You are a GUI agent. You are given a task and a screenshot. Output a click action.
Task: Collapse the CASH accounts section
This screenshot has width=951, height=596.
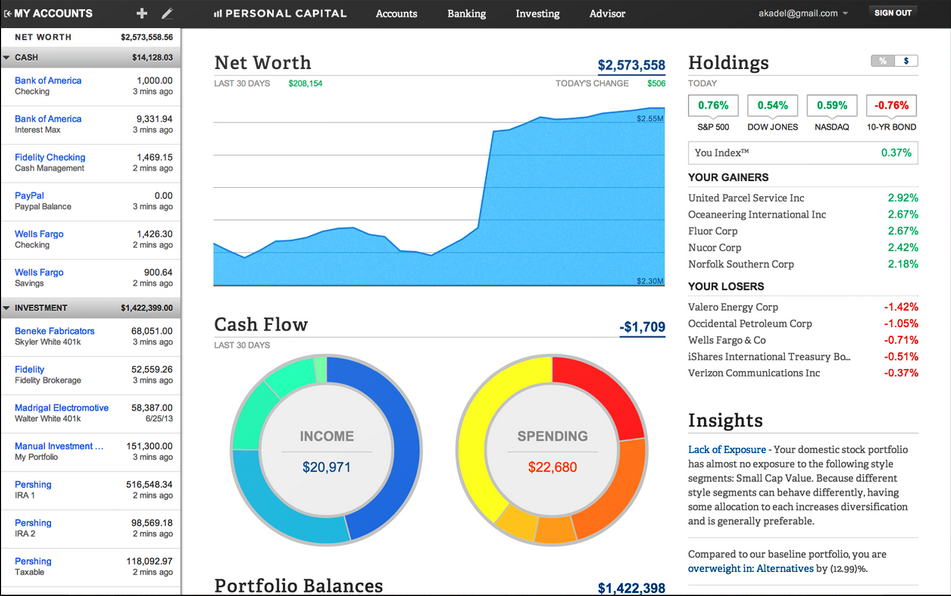(x=7, y=58)
